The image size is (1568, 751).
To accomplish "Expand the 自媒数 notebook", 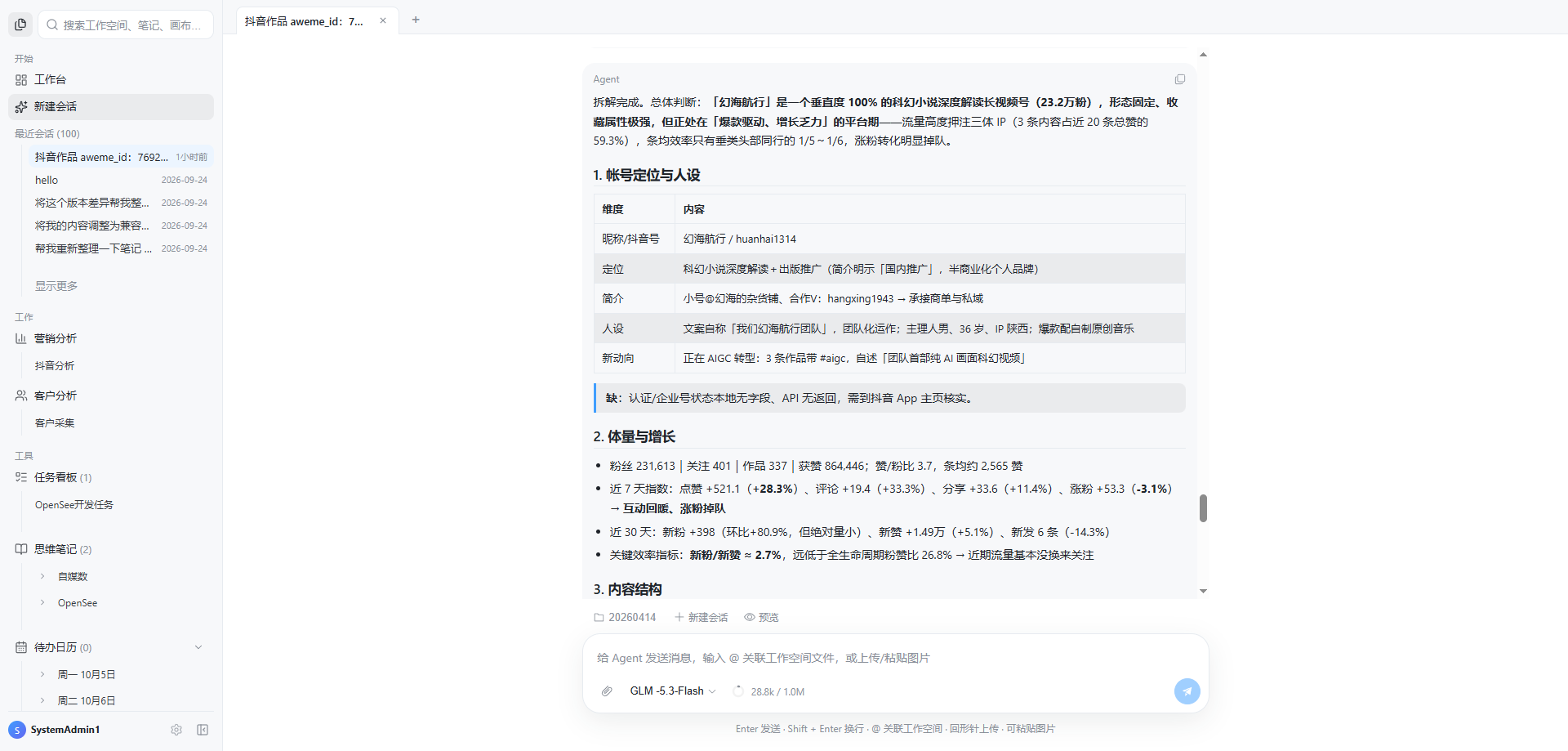I will click(x=42, y=576).
